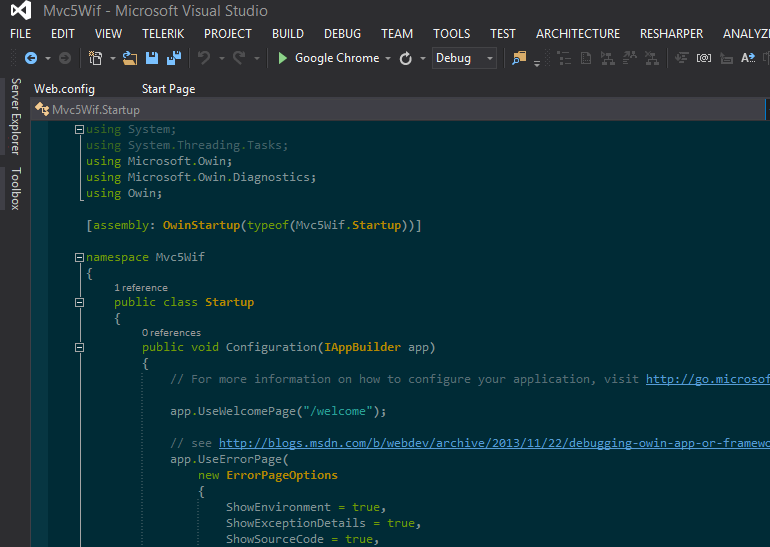Open the FILE menu
The image size is (770, 547).
[x=21, y=34]
